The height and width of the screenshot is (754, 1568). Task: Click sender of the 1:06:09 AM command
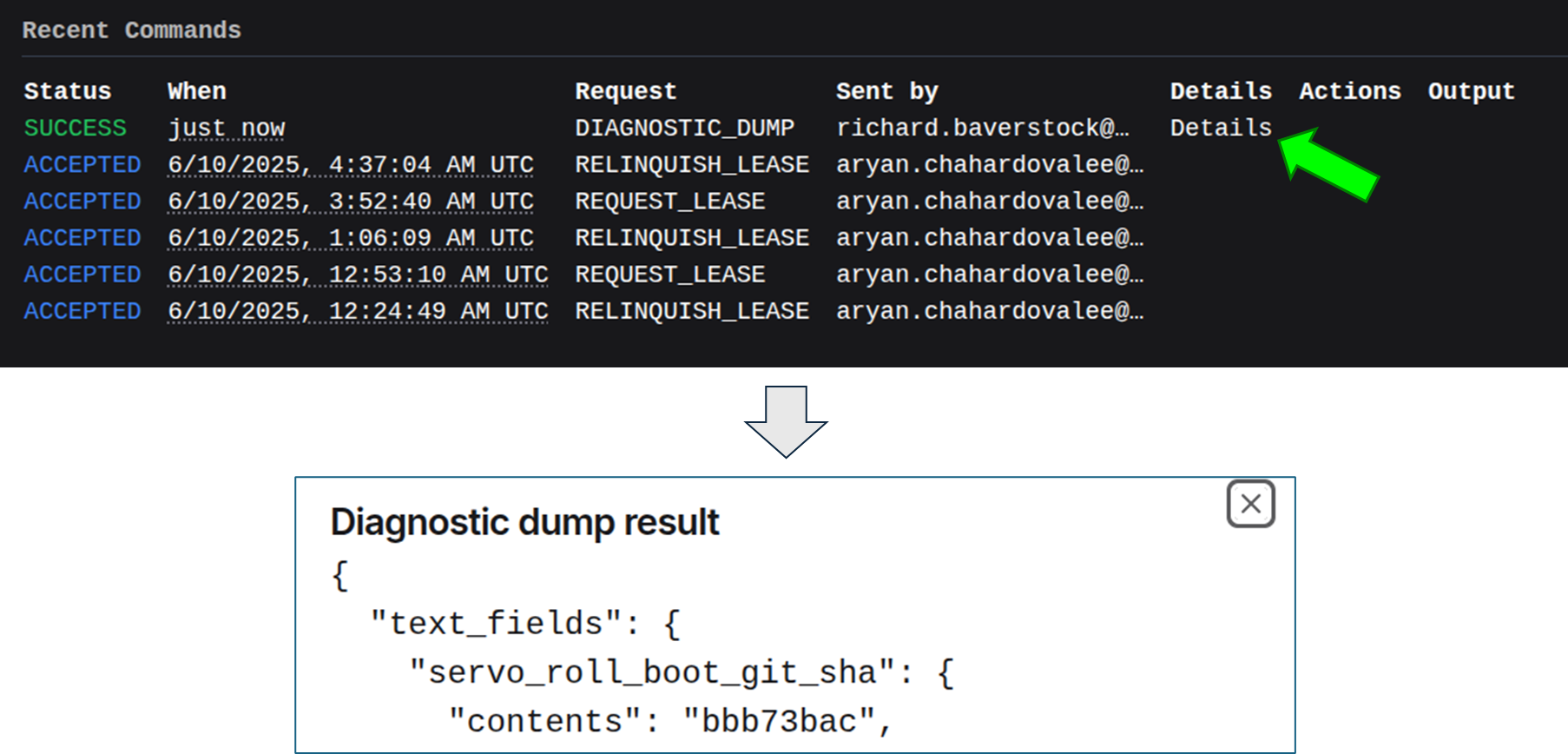990,237
